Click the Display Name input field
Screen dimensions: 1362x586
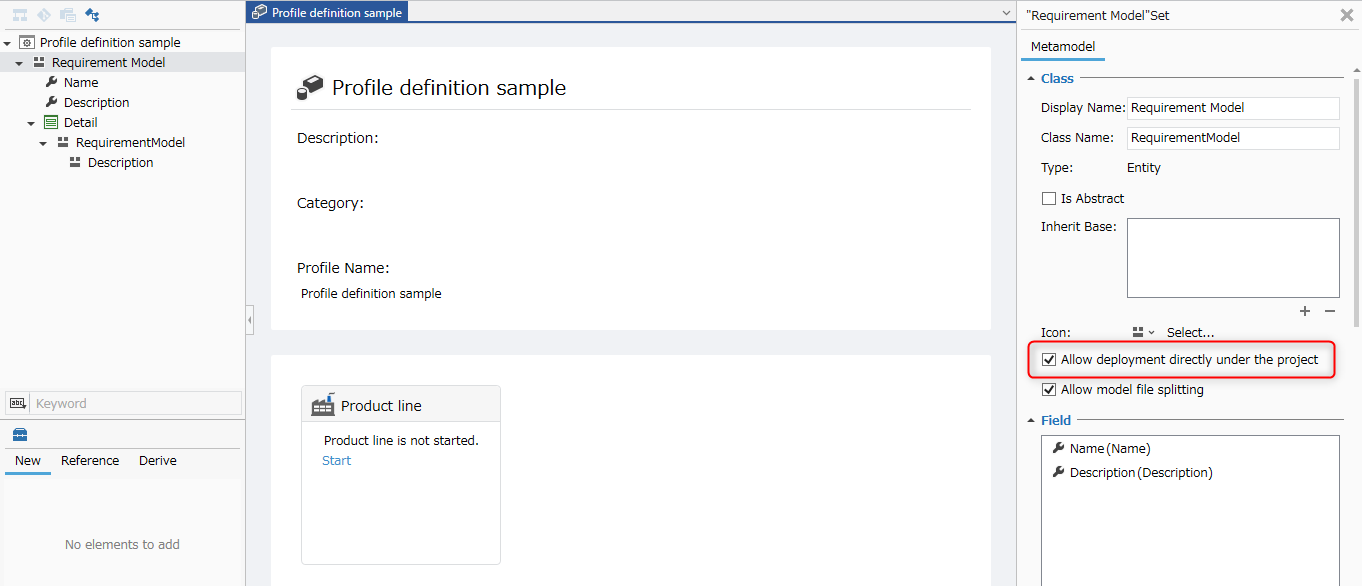point(1233,108)
